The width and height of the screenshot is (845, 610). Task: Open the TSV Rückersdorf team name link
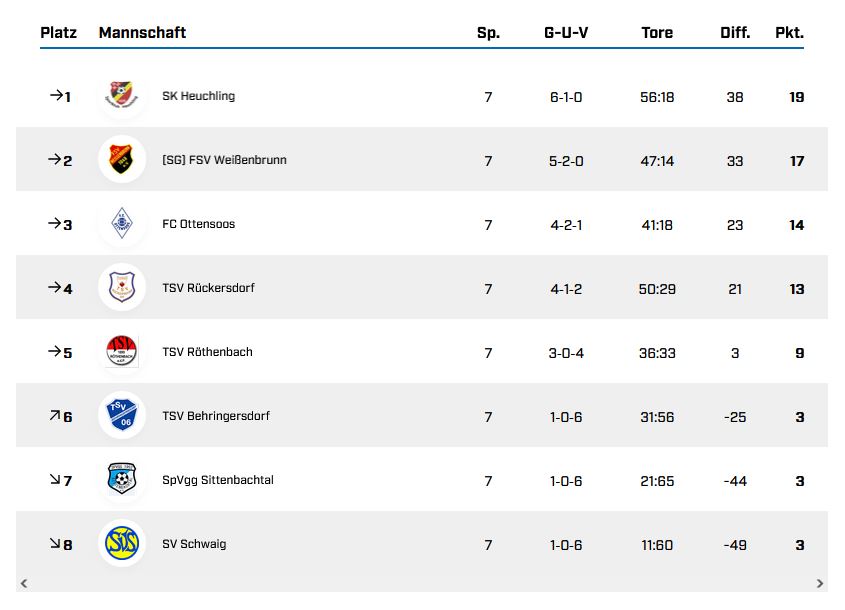[208, 288]
